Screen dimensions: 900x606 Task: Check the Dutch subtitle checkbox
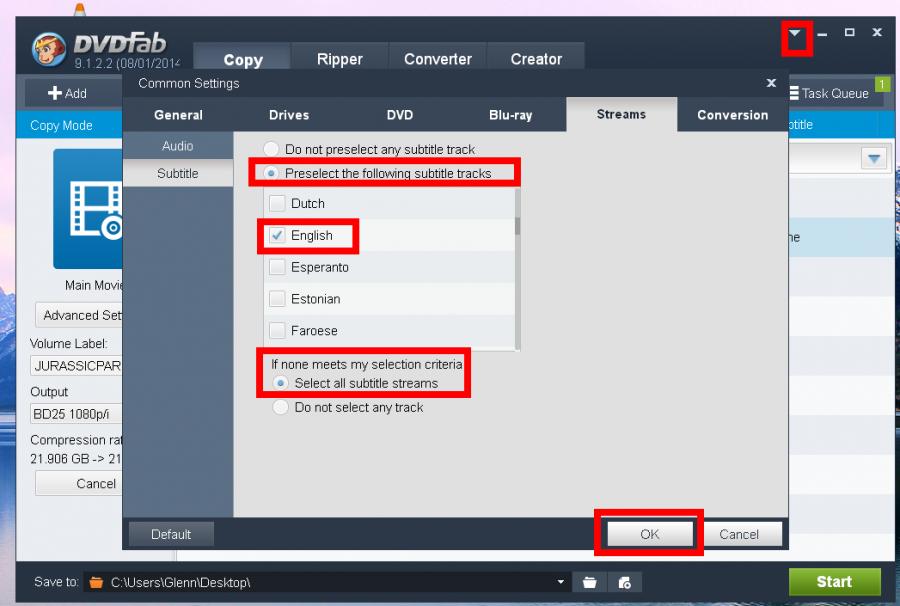click(x=277, y=203)
